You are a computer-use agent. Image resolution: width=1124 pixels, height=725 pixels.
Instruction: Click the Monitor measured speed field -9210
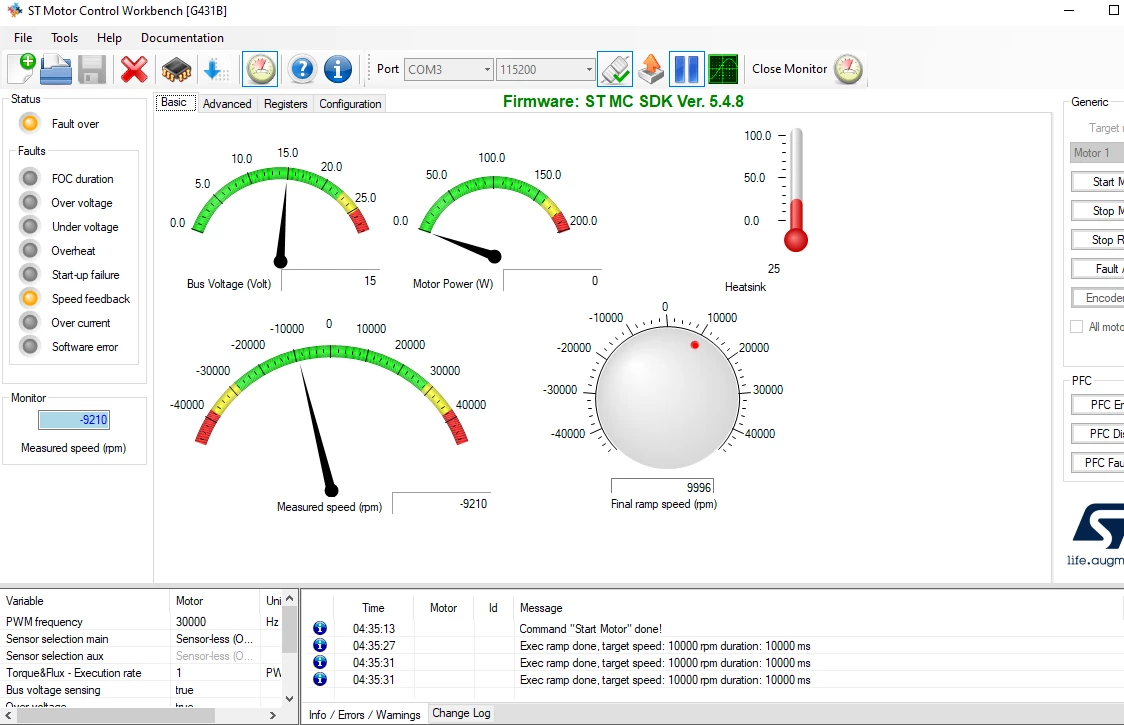tap(74, 420)
